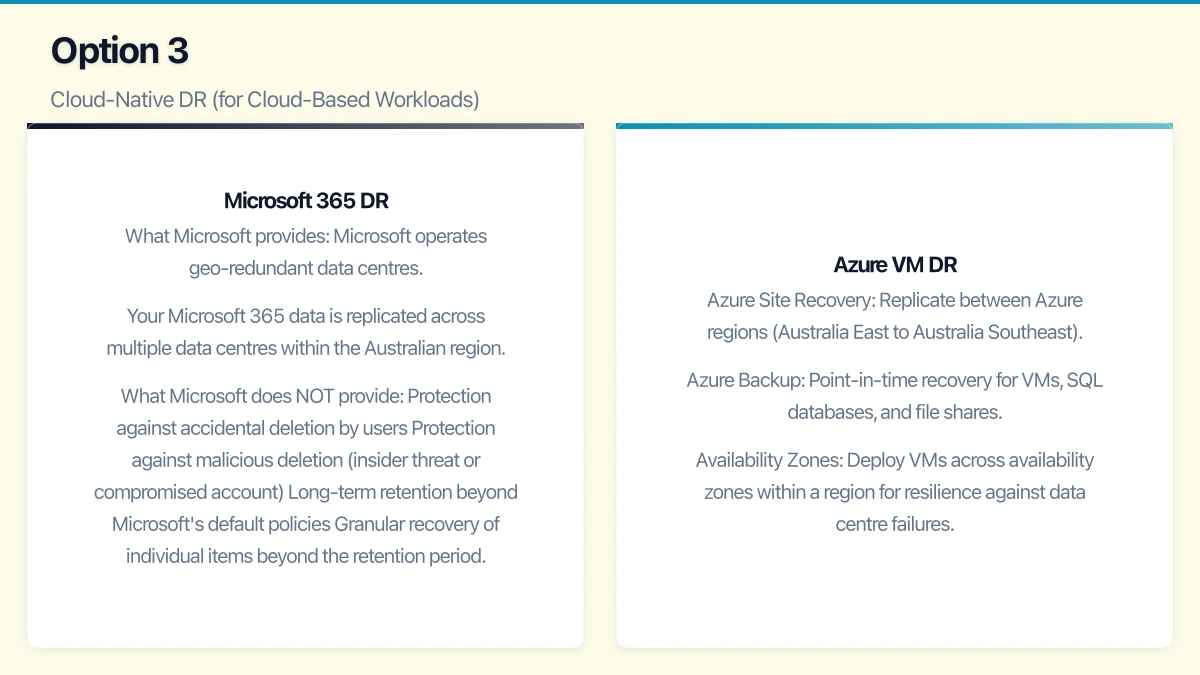Screen dimensions: 1200x675
Task: Click the "Your Microsoft 365 data is replicated" paragraph
Action: tap(306, 332)
